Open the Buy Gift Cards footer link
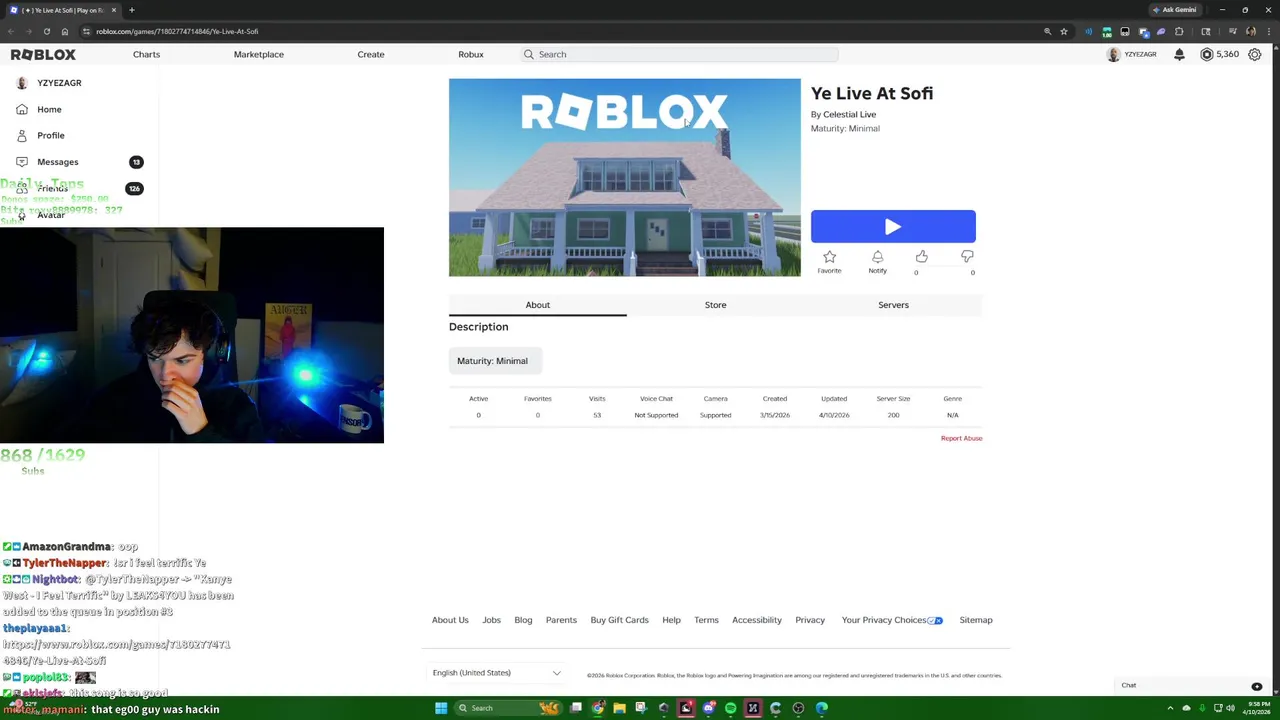 (619, 620)
